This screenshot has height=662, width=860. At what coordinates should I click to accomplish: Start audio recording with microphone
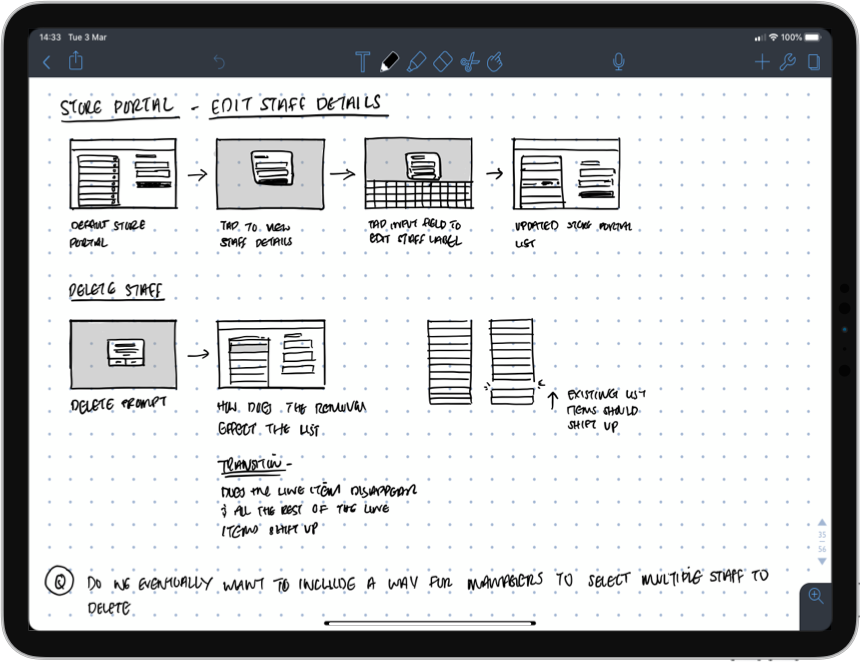618,62
